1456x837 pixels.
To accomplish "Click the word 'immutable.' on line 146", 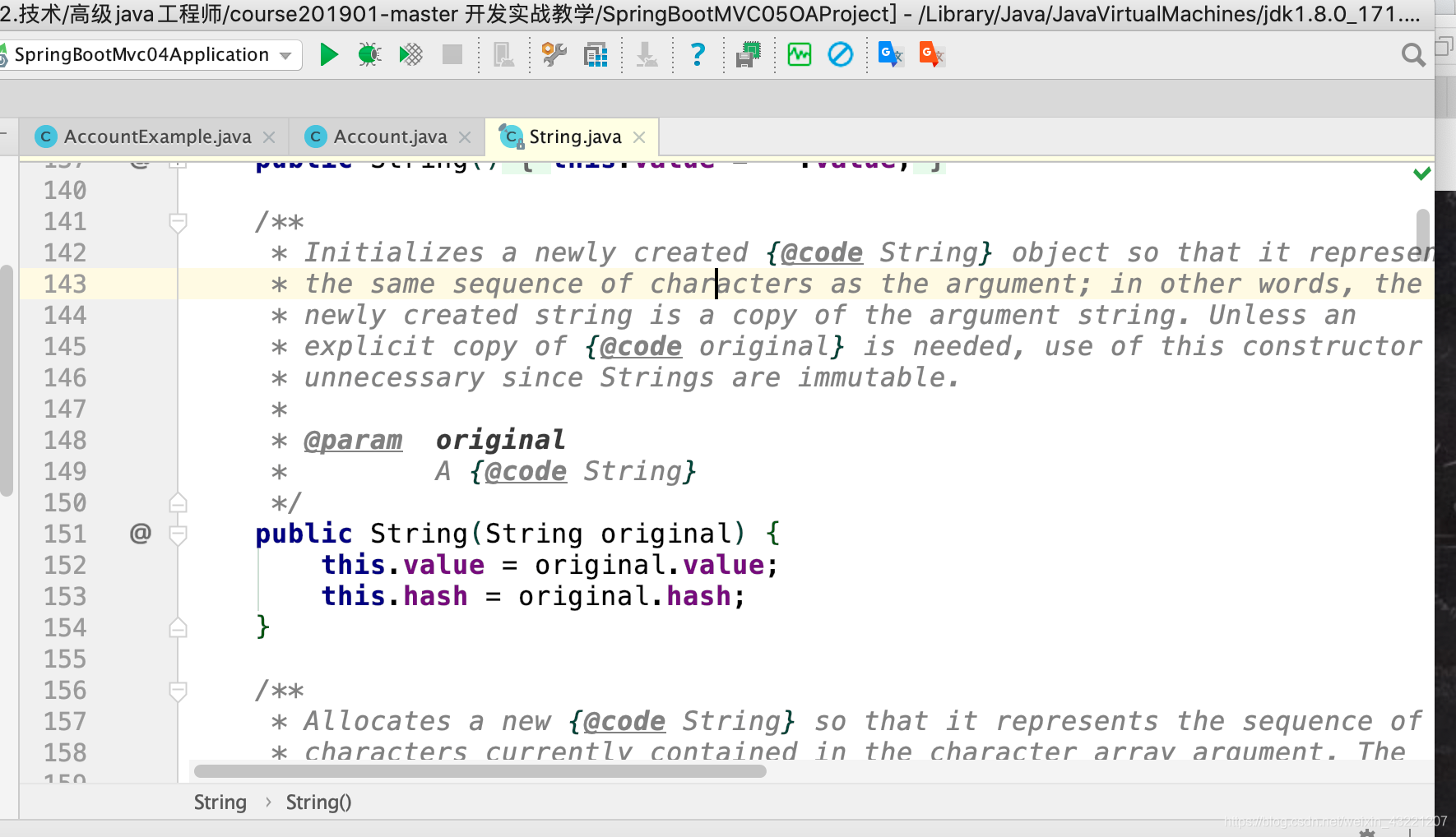I will click(x=879, y=377).
